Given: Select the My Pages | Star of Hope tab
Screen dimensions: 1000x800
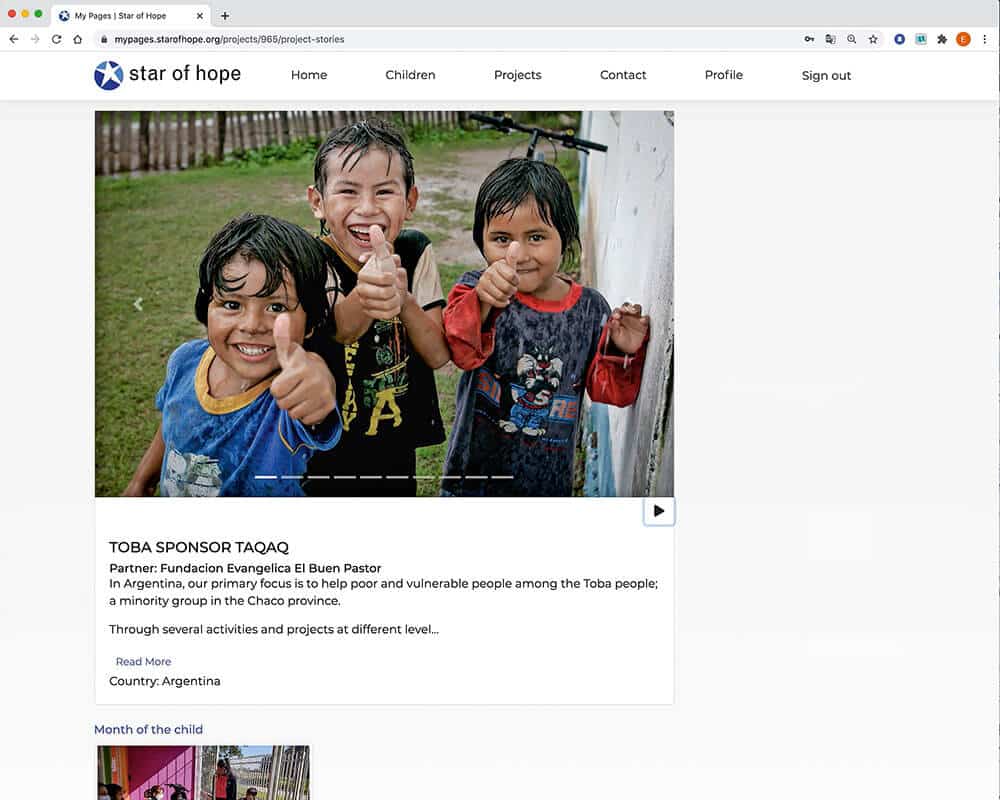Looking at the screenshot, I should click(130, 16).
